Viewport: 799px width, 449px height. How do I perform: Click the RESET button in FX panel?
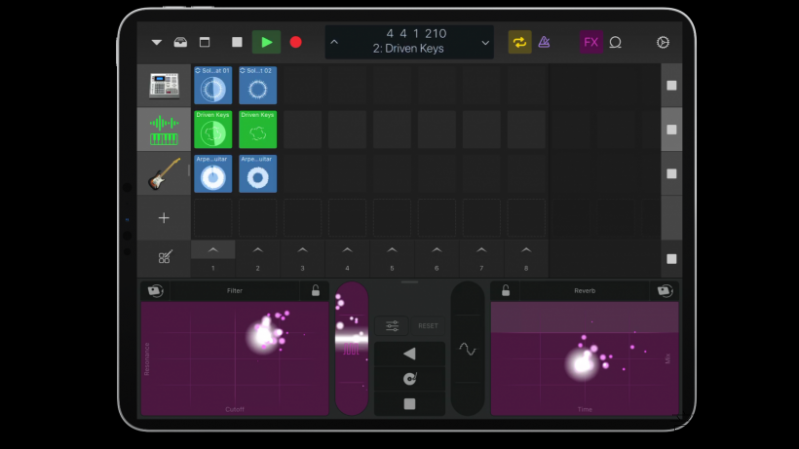pyautogui.click(x=428, y=326)
